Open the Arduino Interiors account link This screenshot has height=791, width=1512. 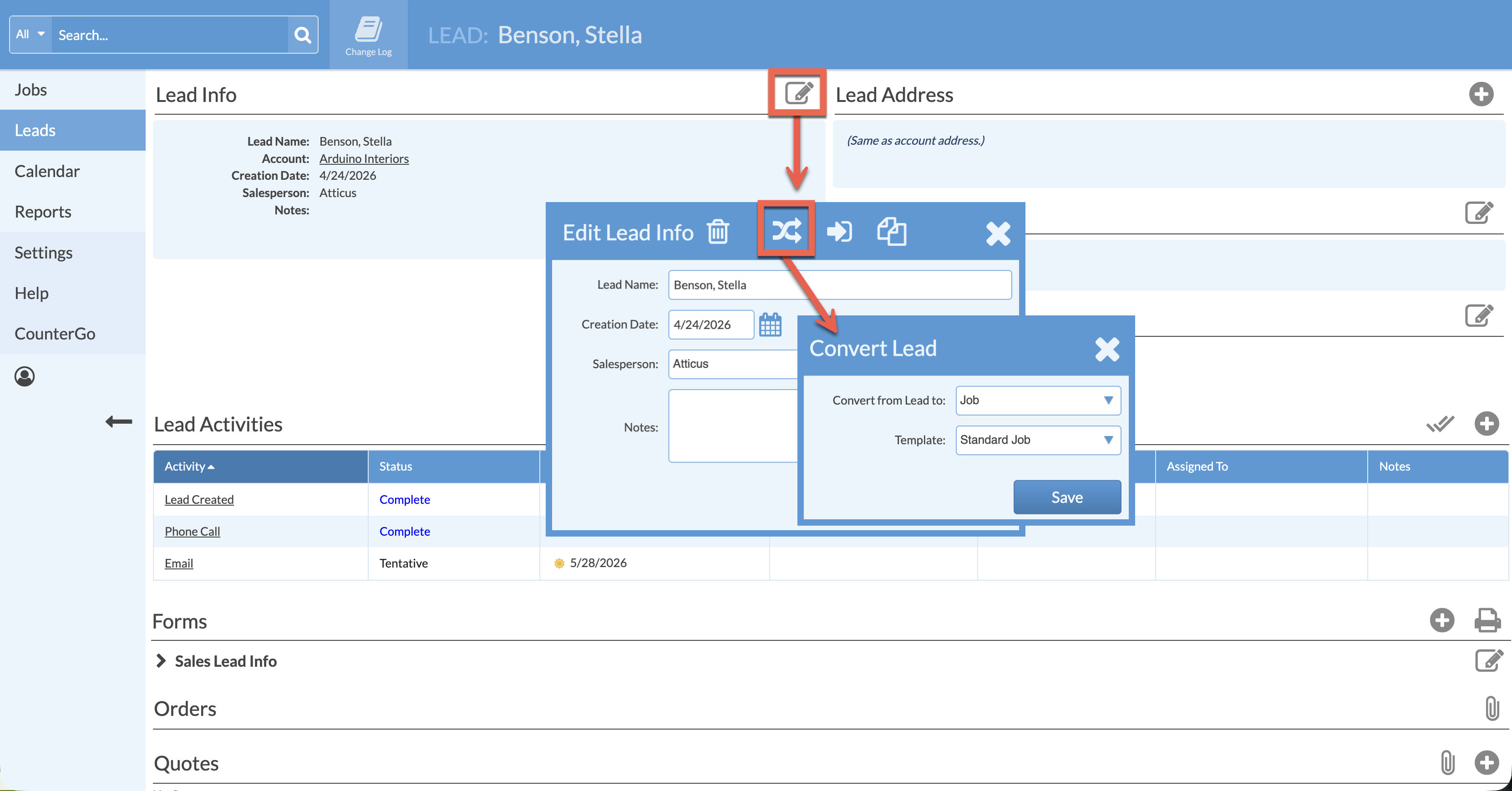(x=364, y=158)
